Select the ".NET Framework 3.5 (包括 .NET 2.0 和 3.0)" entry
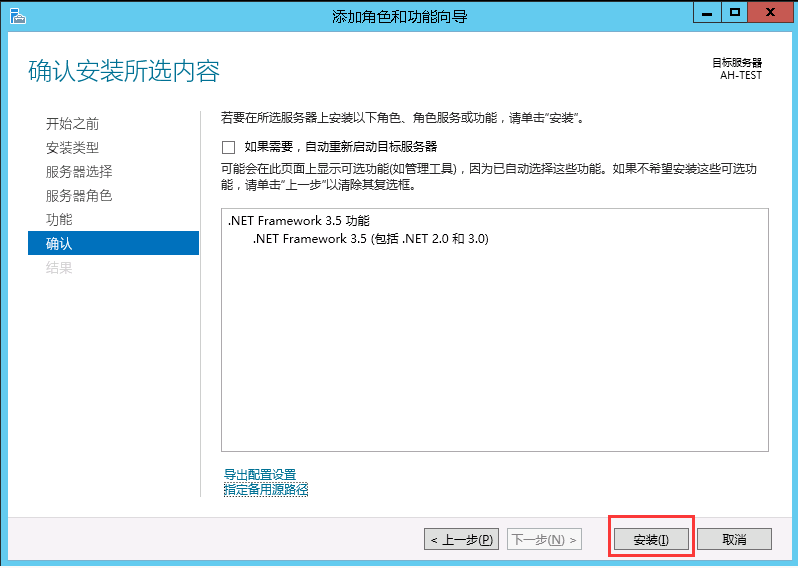This screenshot has height=568, width=798. pyautogui.click(x=370, y=239)
